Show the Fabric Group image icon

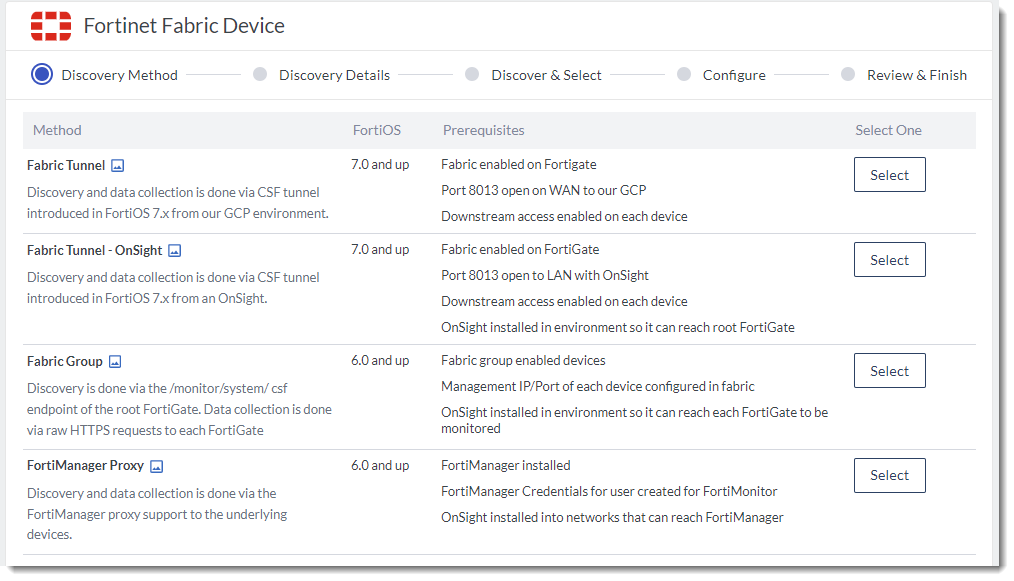pos(115,362)
